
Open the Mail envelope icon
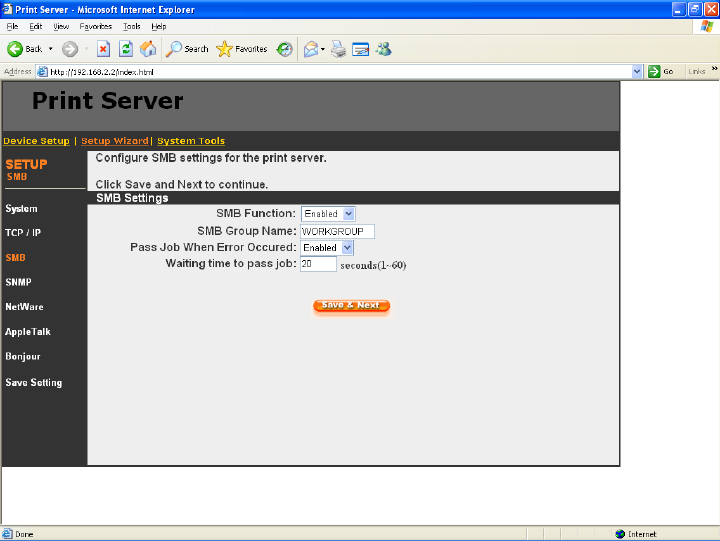[x=311, y=49]
